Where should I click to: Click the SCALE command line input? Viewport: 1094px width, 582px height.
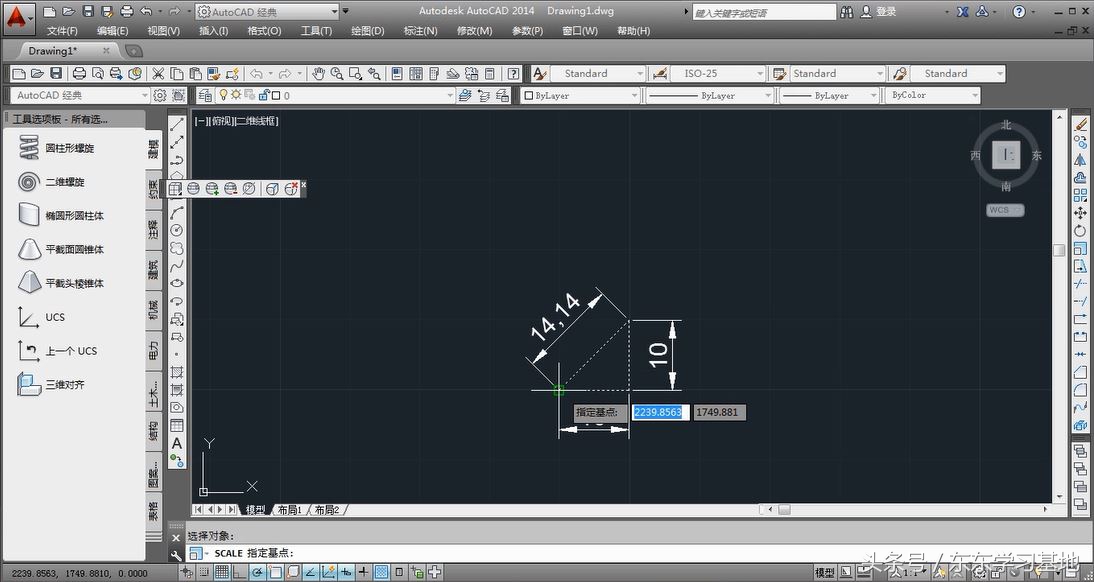tap(600, 553)
